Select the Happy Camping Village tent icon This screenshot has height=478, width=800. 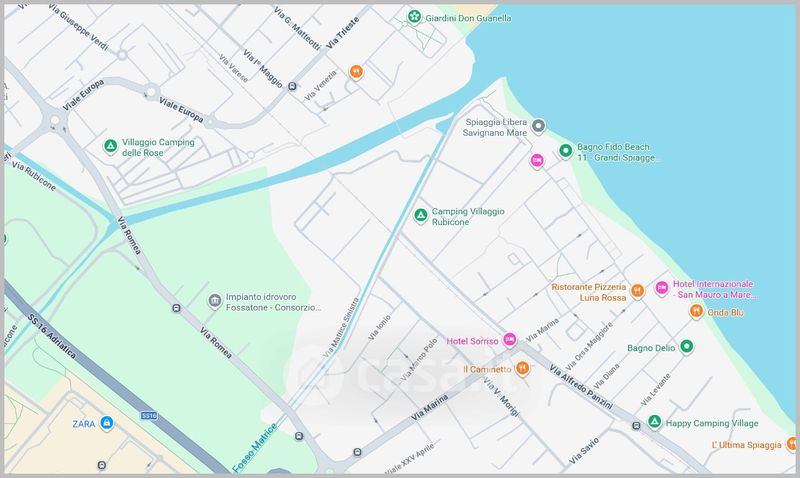[x=654, y=422]
